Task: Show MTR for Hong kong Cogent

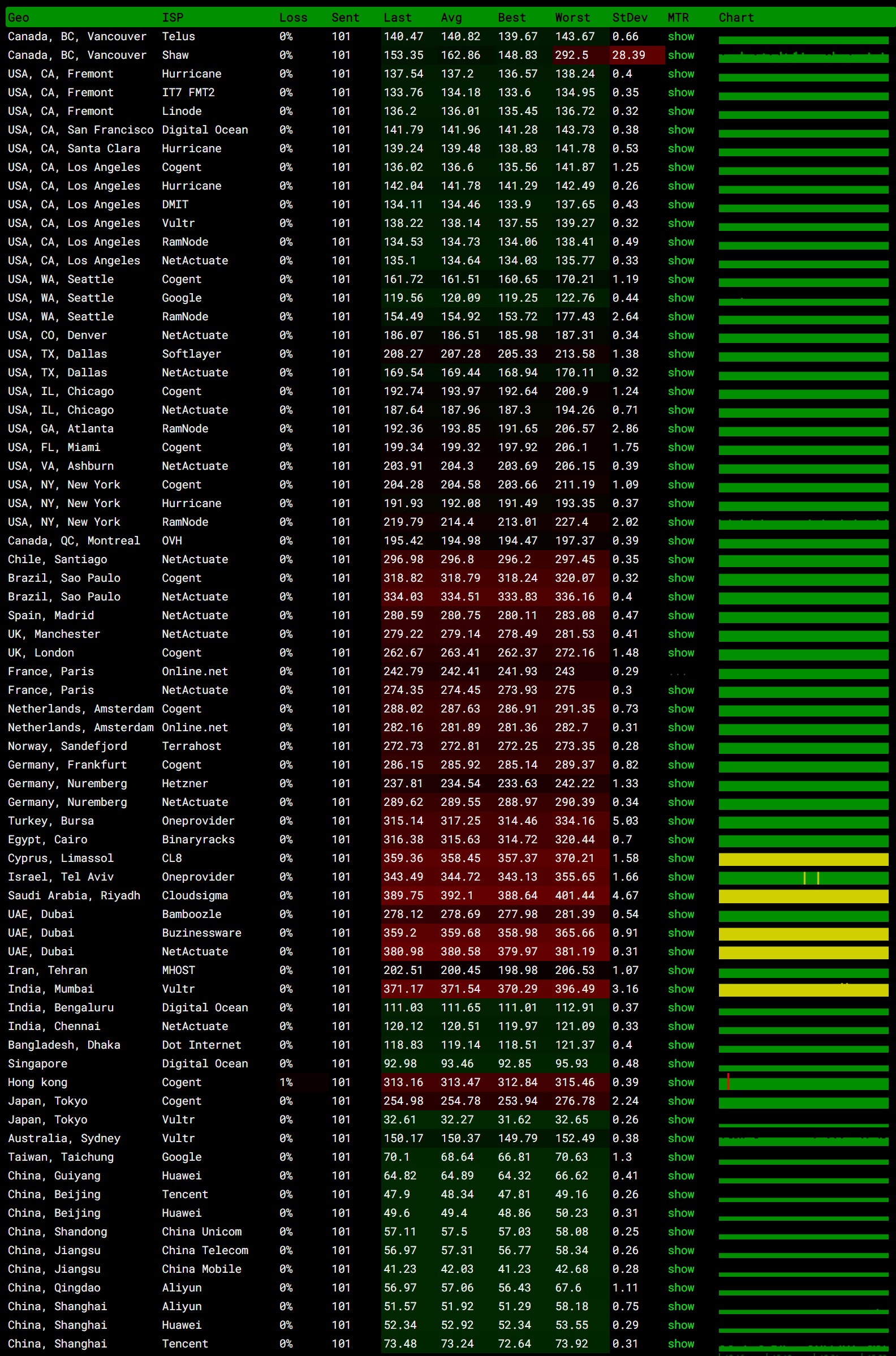Action: pos(680,1082)
